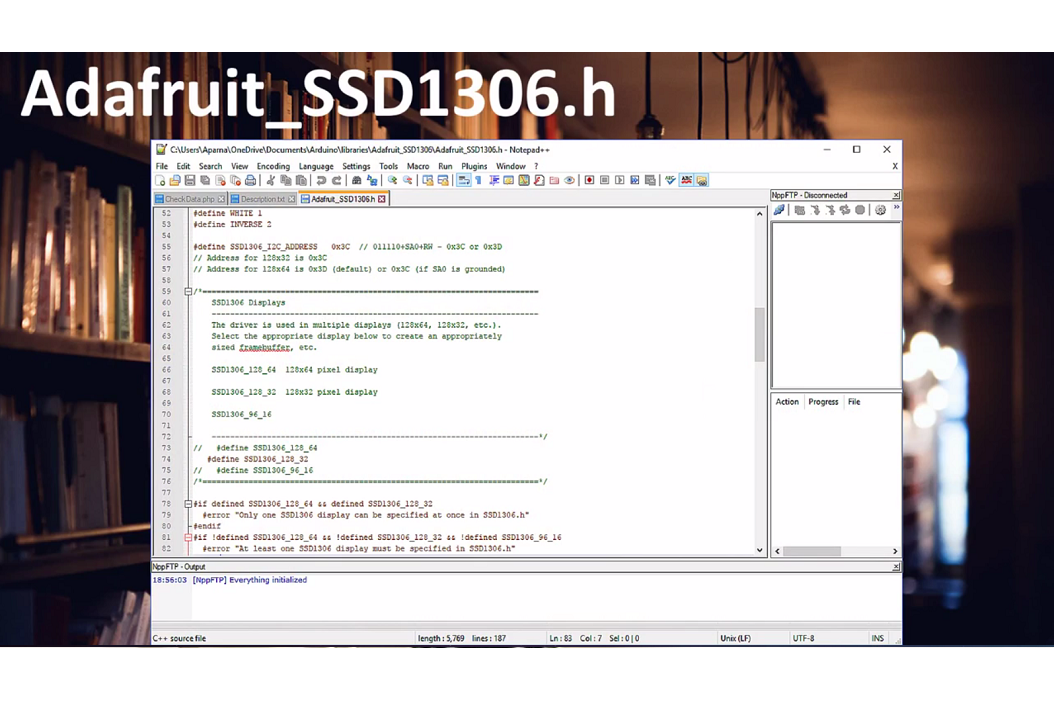Click the Redo toolbar icon
The width and height of the screenshot is (1054, 704).
click(336, 180)
